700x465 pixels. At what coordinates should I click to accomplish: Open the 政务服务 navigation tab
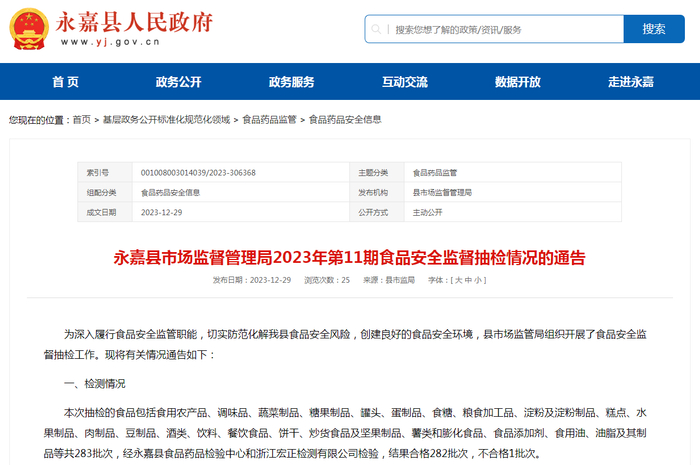[x=292, y=82]
